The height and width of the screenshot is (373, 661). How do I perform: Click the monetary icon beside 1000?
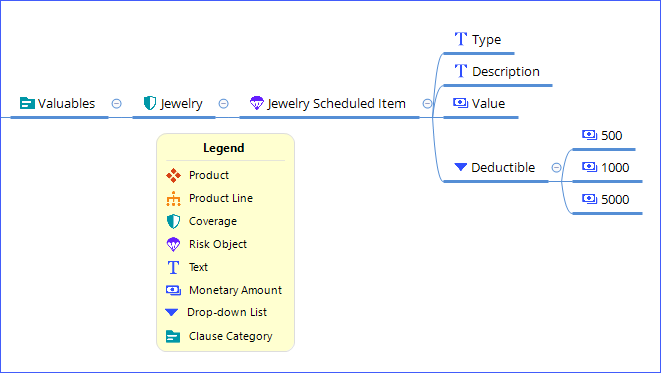point(589,167)
